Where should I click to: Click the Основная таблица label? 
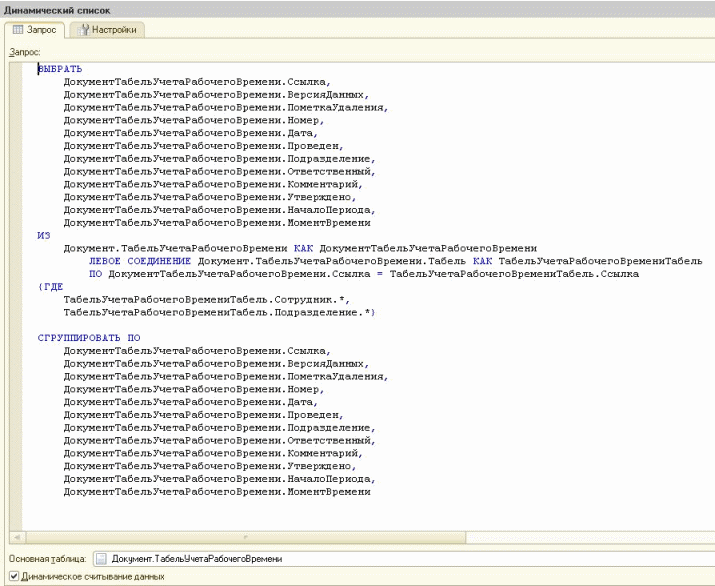click(x=47, y=559)
